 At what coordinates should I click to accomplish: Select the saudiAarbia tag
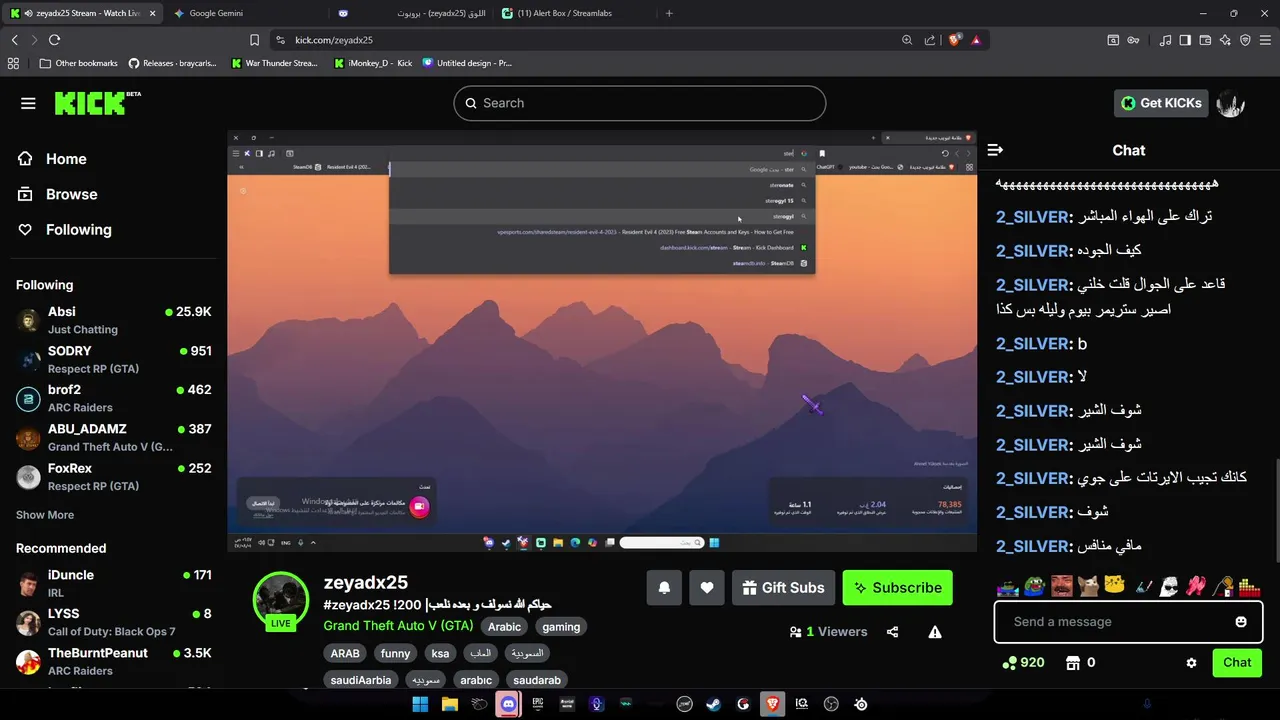pyautogui.click(x=361, y=680)
